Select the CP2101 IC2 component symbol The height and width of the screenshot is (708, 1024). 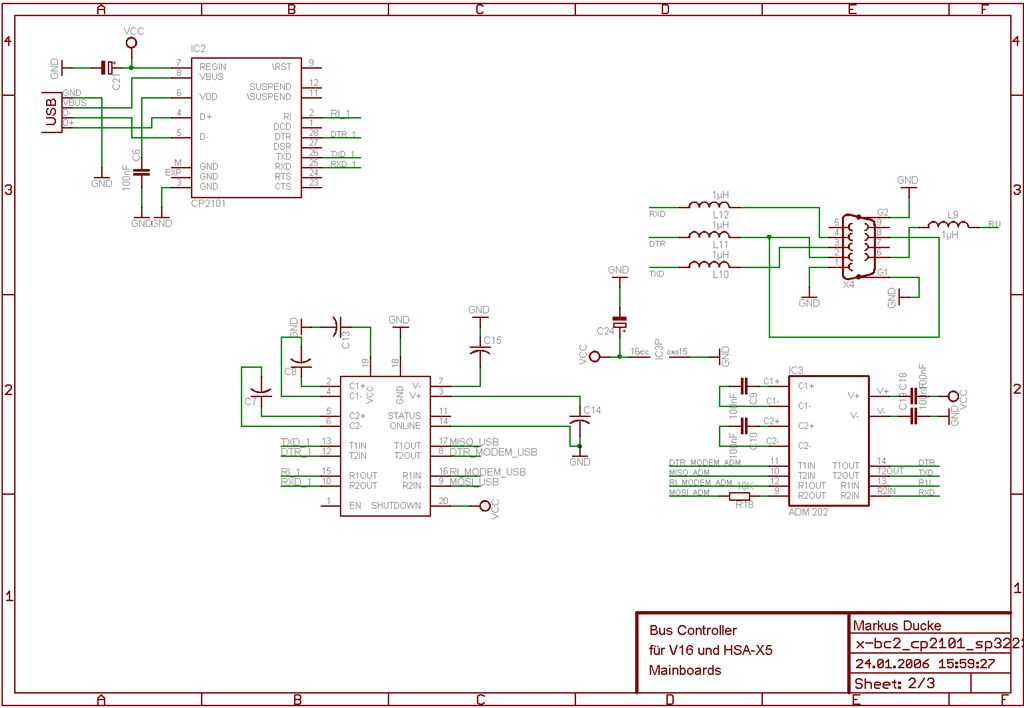(245, 125)
